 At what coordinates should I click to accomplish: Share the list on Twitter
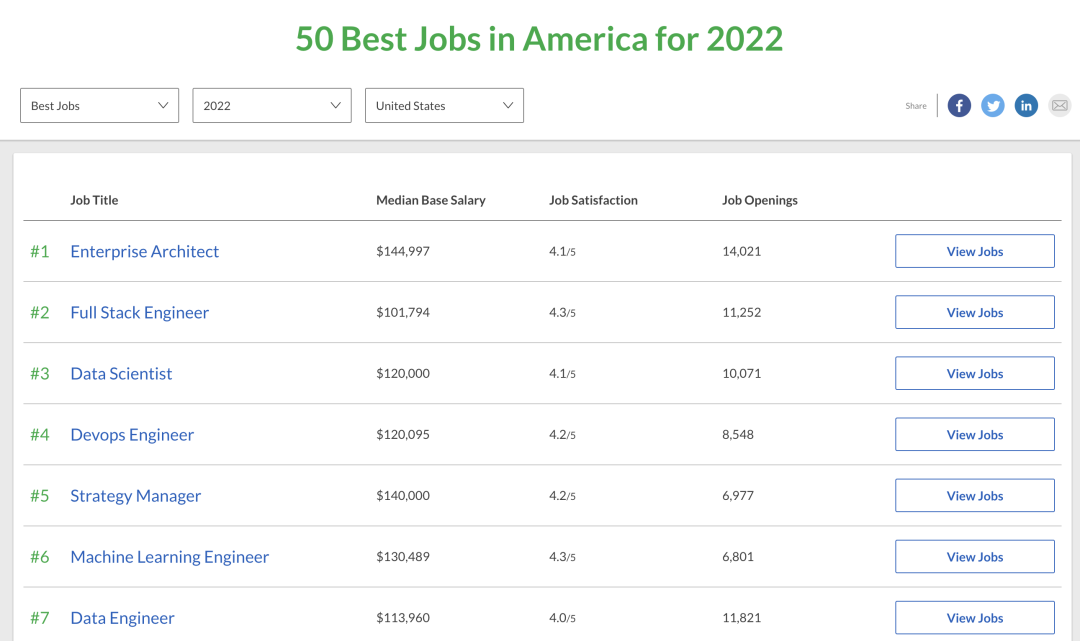993,105
